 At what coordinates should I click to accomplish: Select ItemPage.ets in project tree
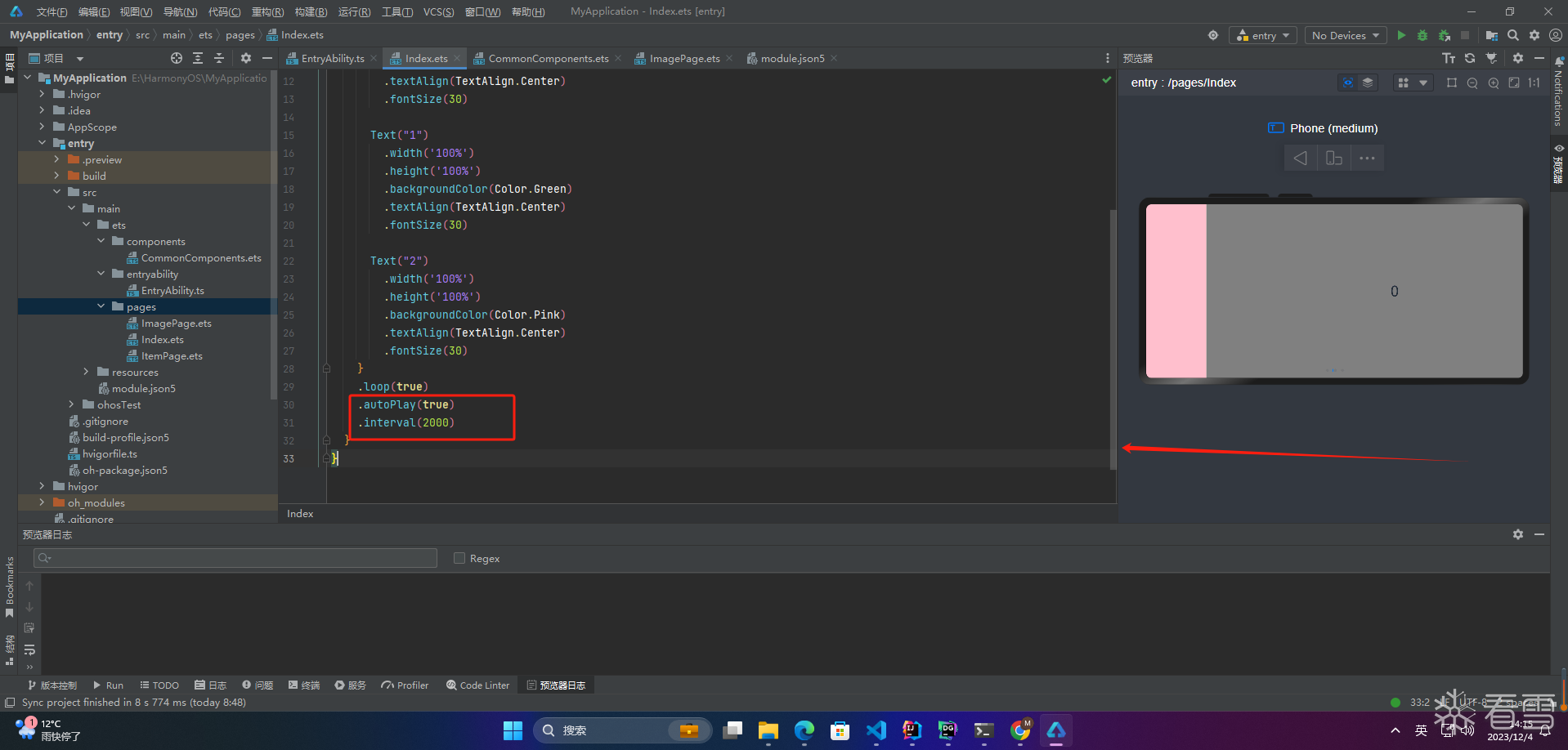(x=172, y=355)
